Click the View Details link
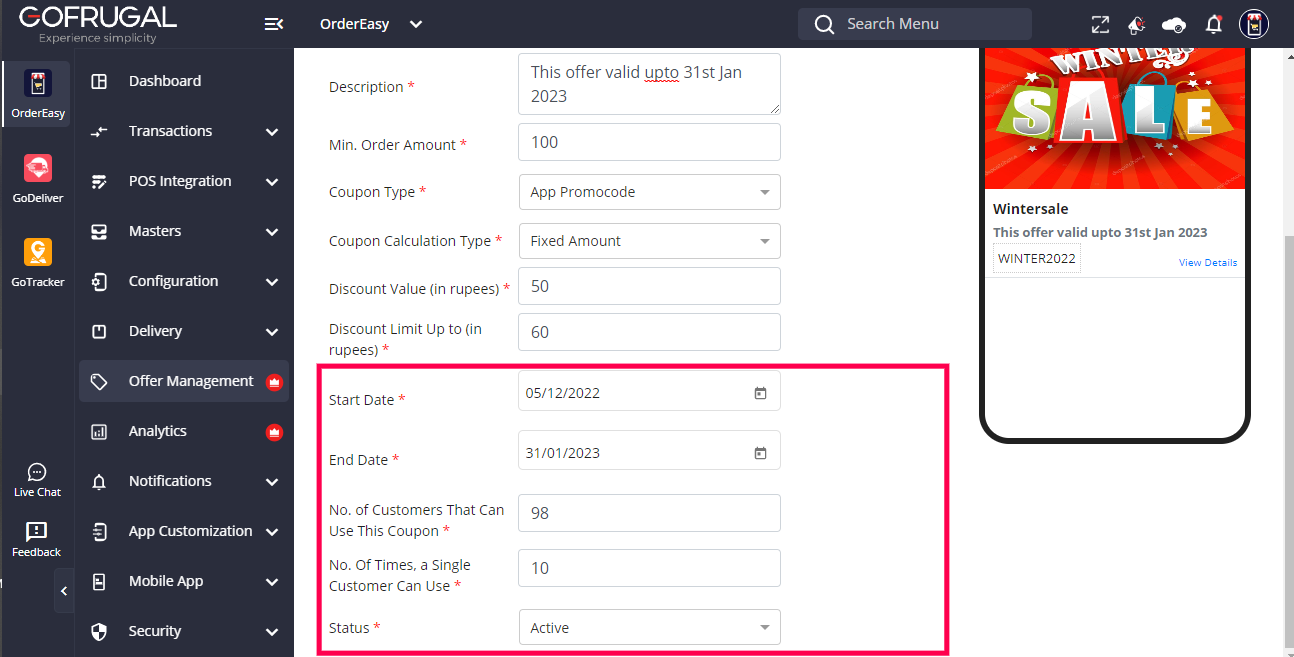 [x=1207, y=263]
